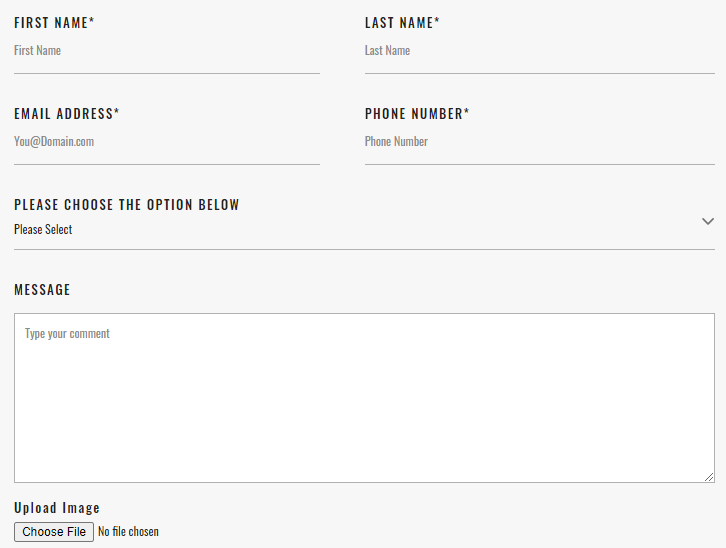Select the Phone Number input field
The width and height of the screenshot is (726, 548).
coord(539,142)
